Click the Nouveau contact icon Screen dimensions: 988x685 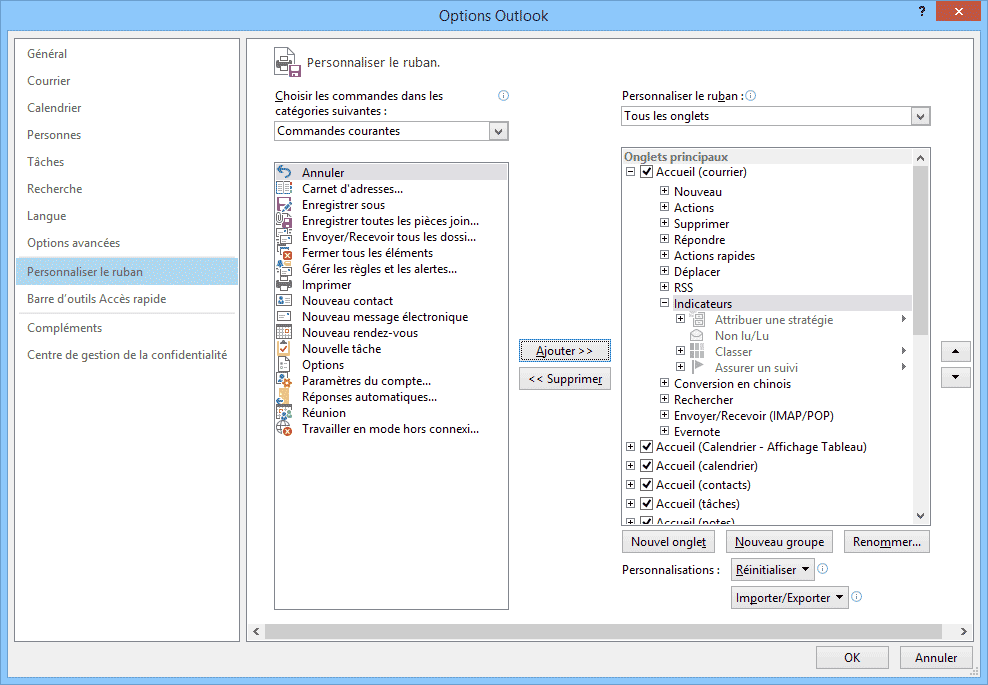(x=284, y=301)
